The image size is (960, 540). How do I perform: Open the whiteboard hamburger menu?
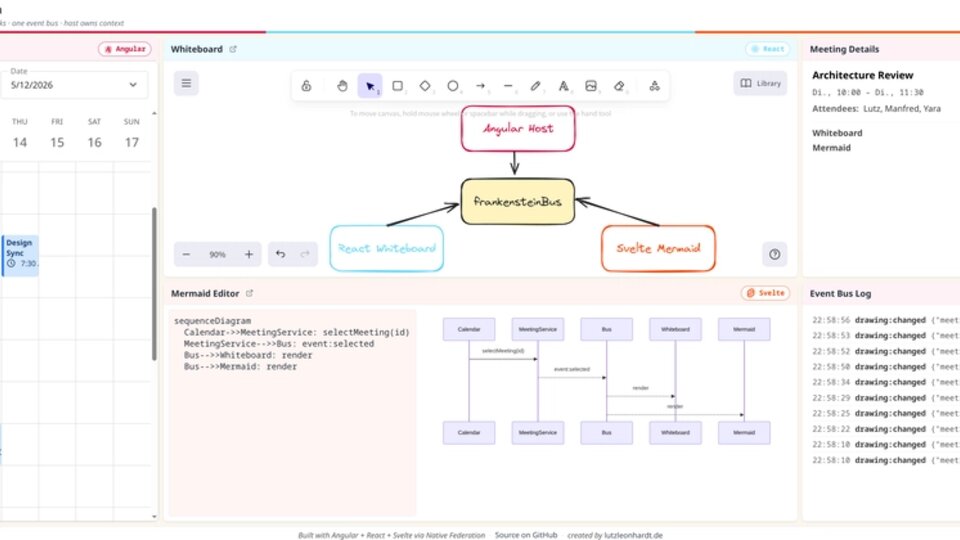186,83
